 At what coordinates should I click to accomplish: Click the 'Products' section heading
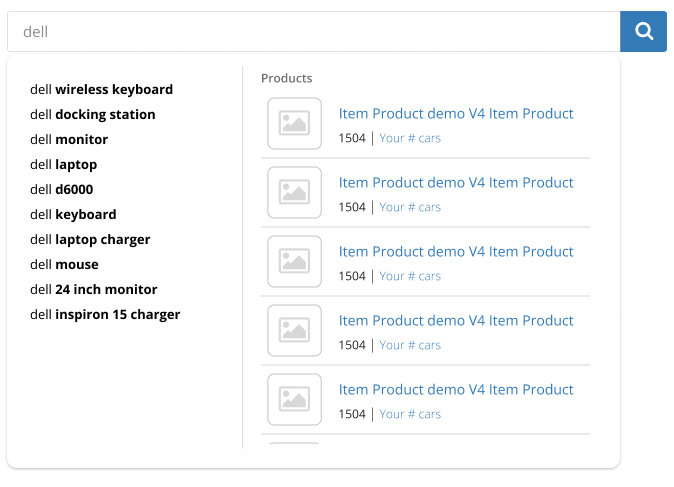coord(287,78)
